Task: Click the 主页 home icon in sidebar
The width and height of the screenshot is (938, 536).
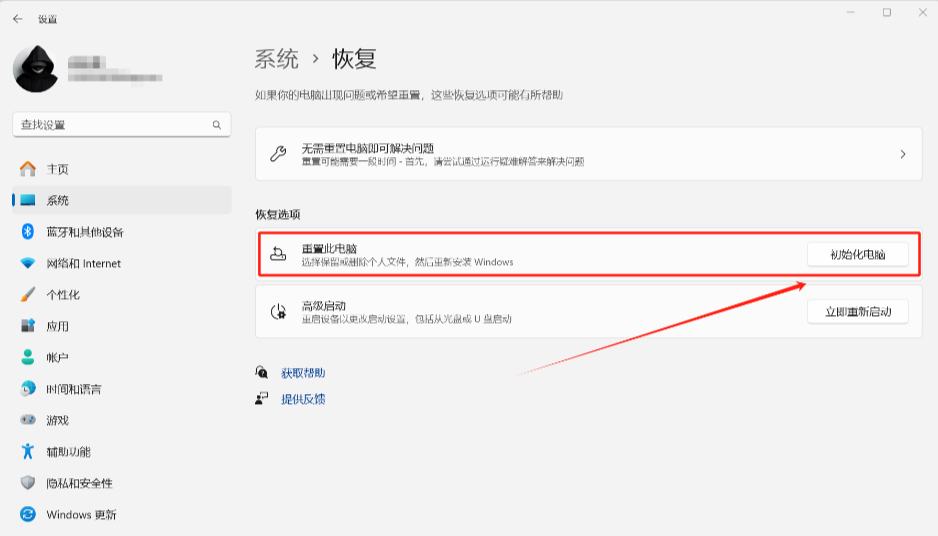Action: coord(28,169)
